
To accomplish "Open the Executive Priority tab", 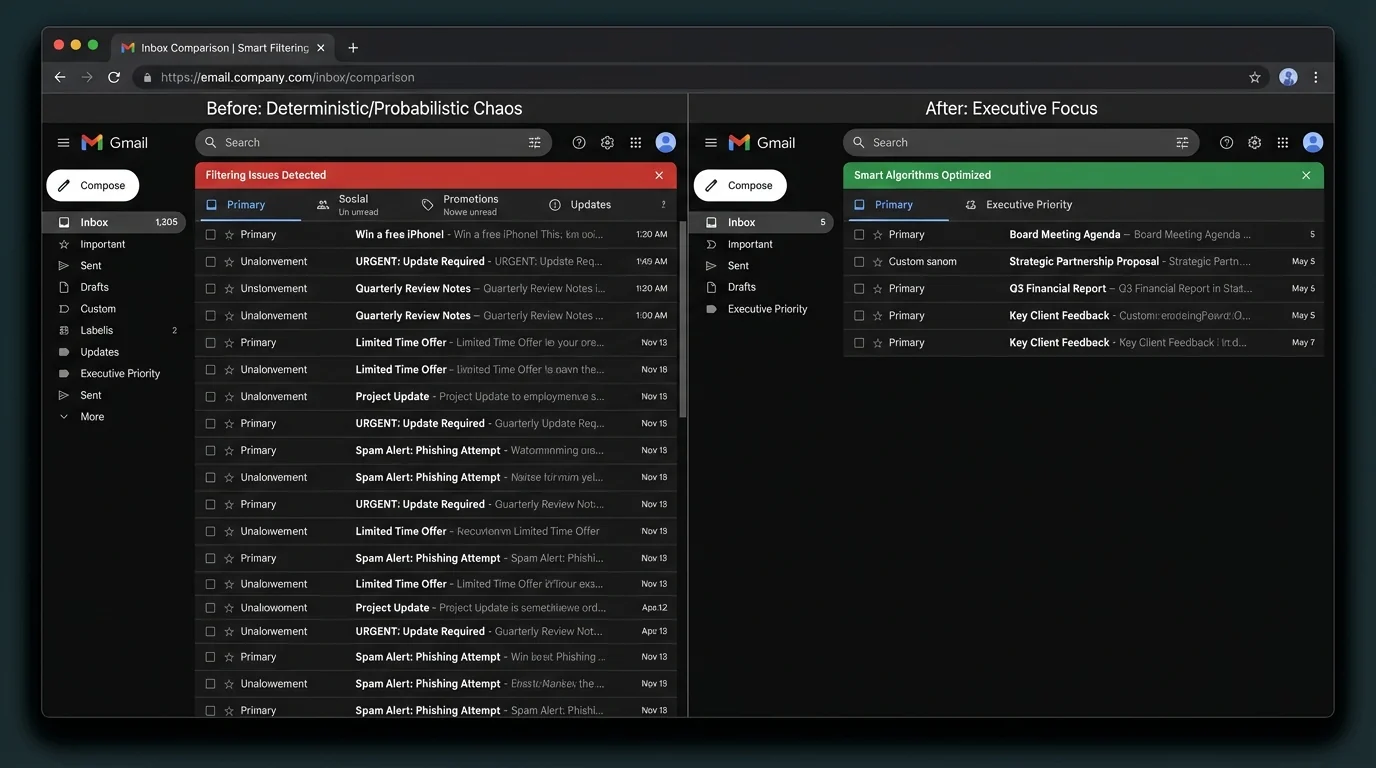I will [x=1019, y=204].
